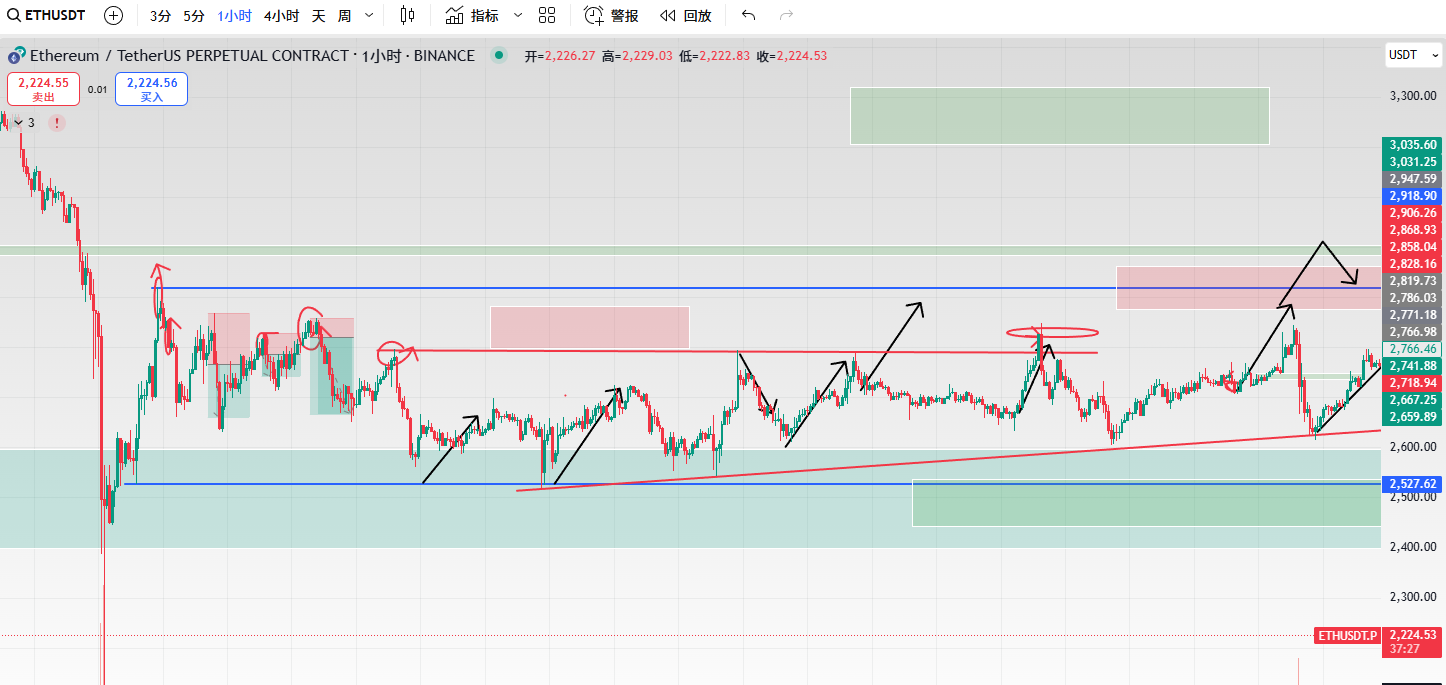Select the 5分 timeframe
The image size is (1446, 685).
194,15
